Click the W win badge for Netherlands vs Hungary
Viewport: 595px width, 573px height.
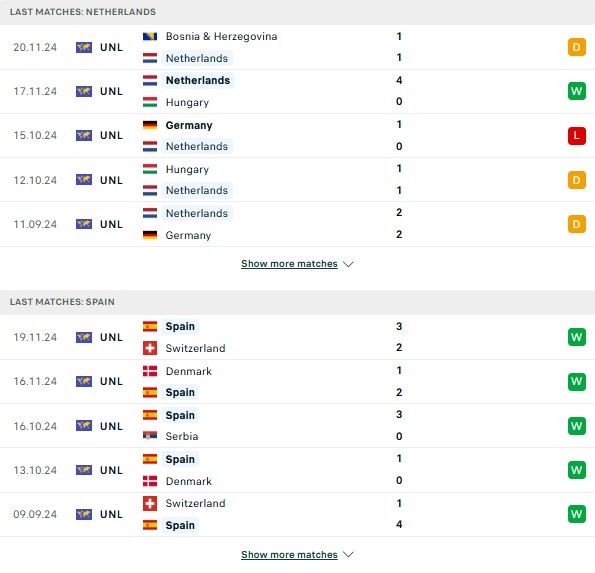[x=576, y=91]
